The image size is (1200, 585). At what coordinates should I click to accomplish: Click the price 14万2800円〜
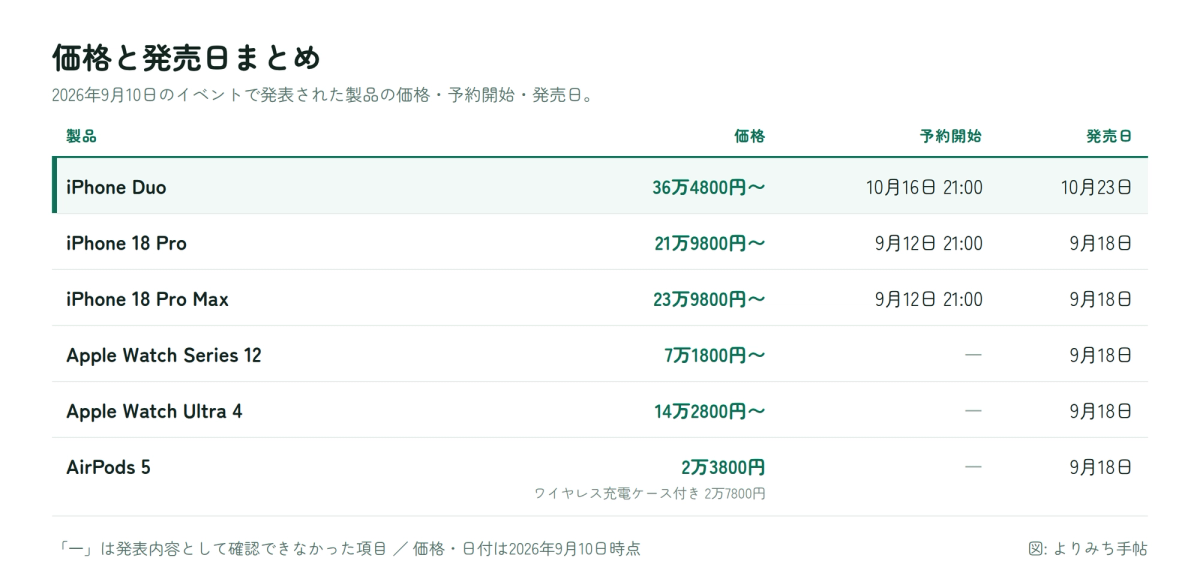click(710, 411)
